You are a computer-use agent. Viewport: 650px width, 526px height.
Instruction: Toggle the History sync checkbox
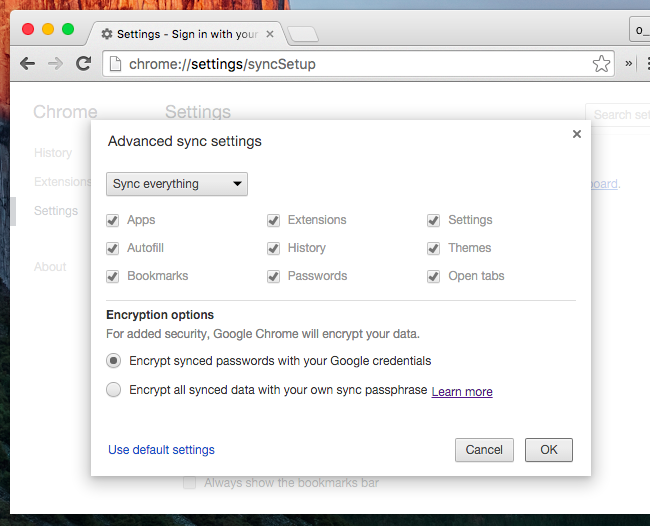point(273,248)
